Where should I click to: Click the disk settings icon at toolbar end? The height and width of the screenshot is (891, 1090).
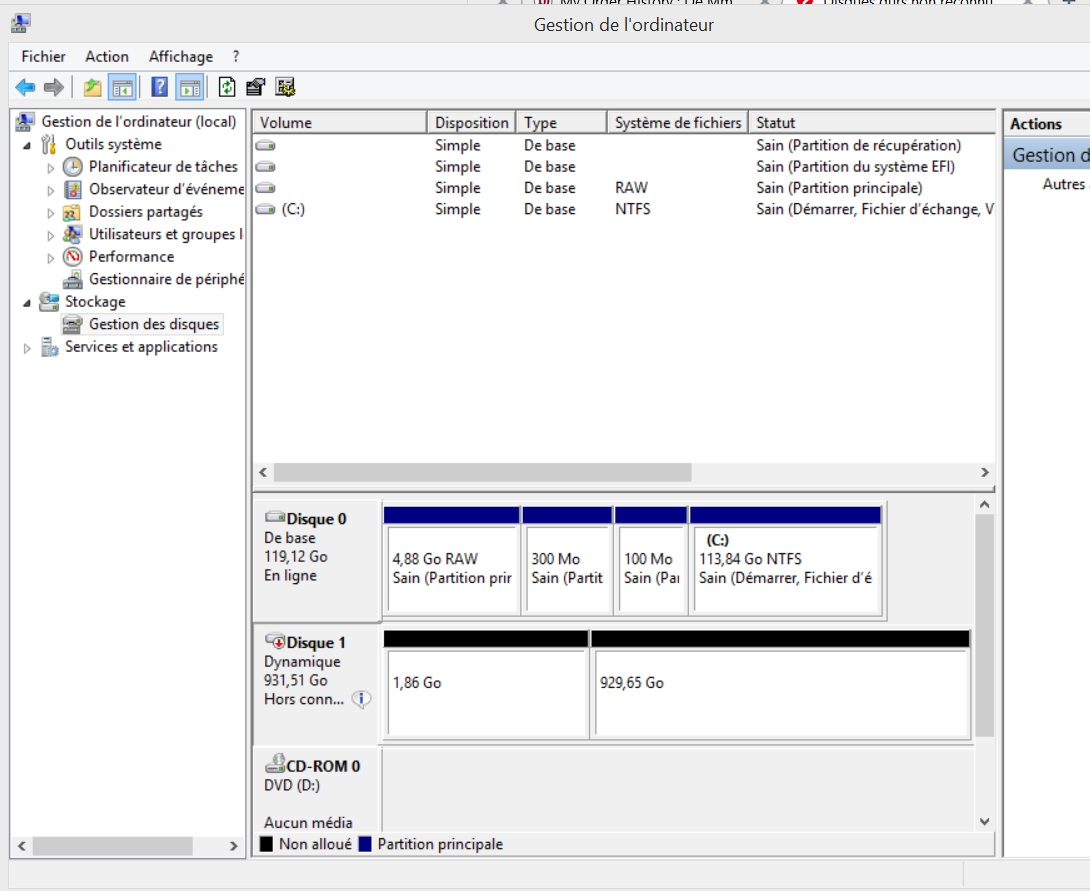[x=285, y=87]
